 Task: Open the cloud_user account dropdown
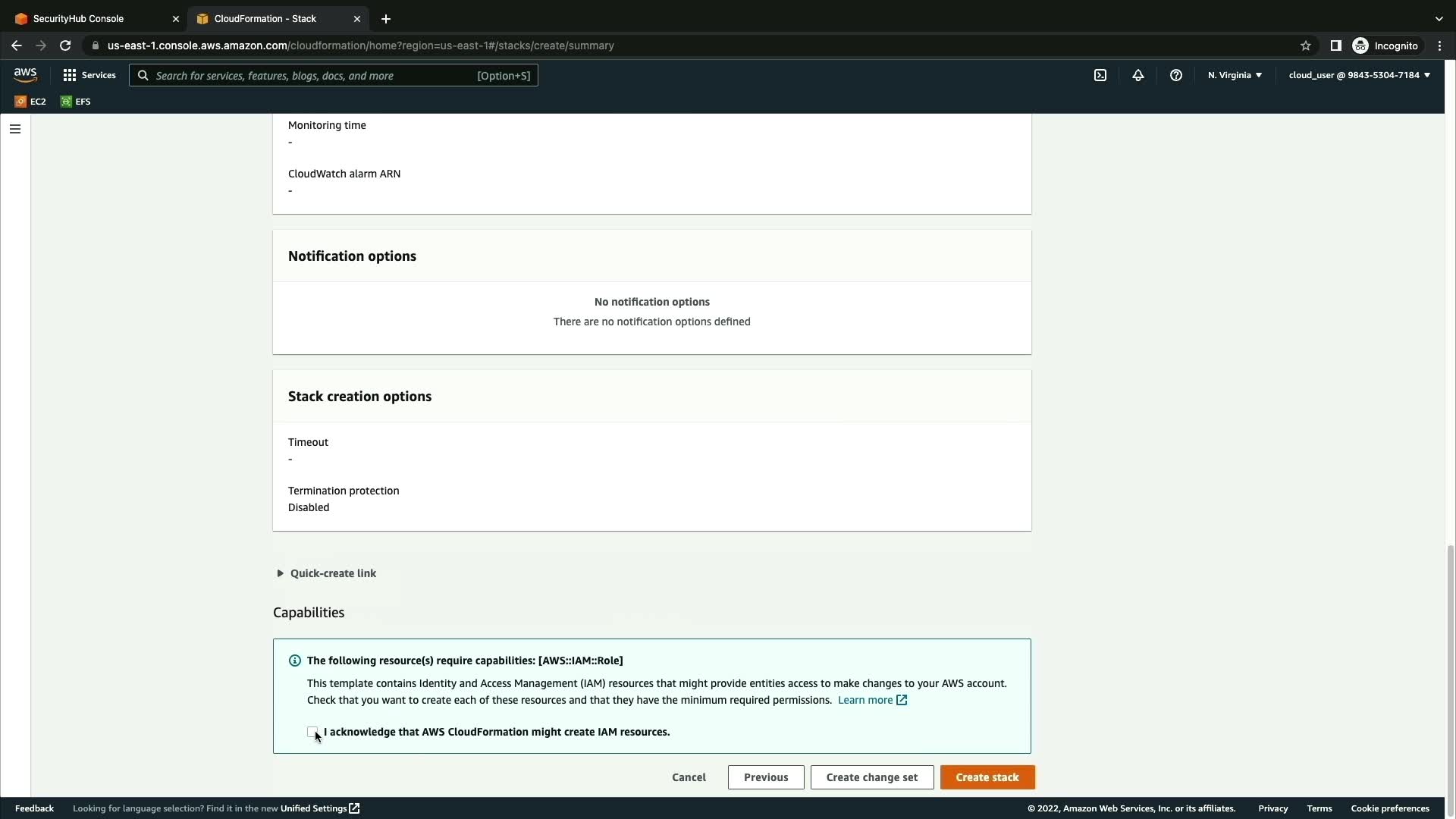click(x=1359, y=75)
